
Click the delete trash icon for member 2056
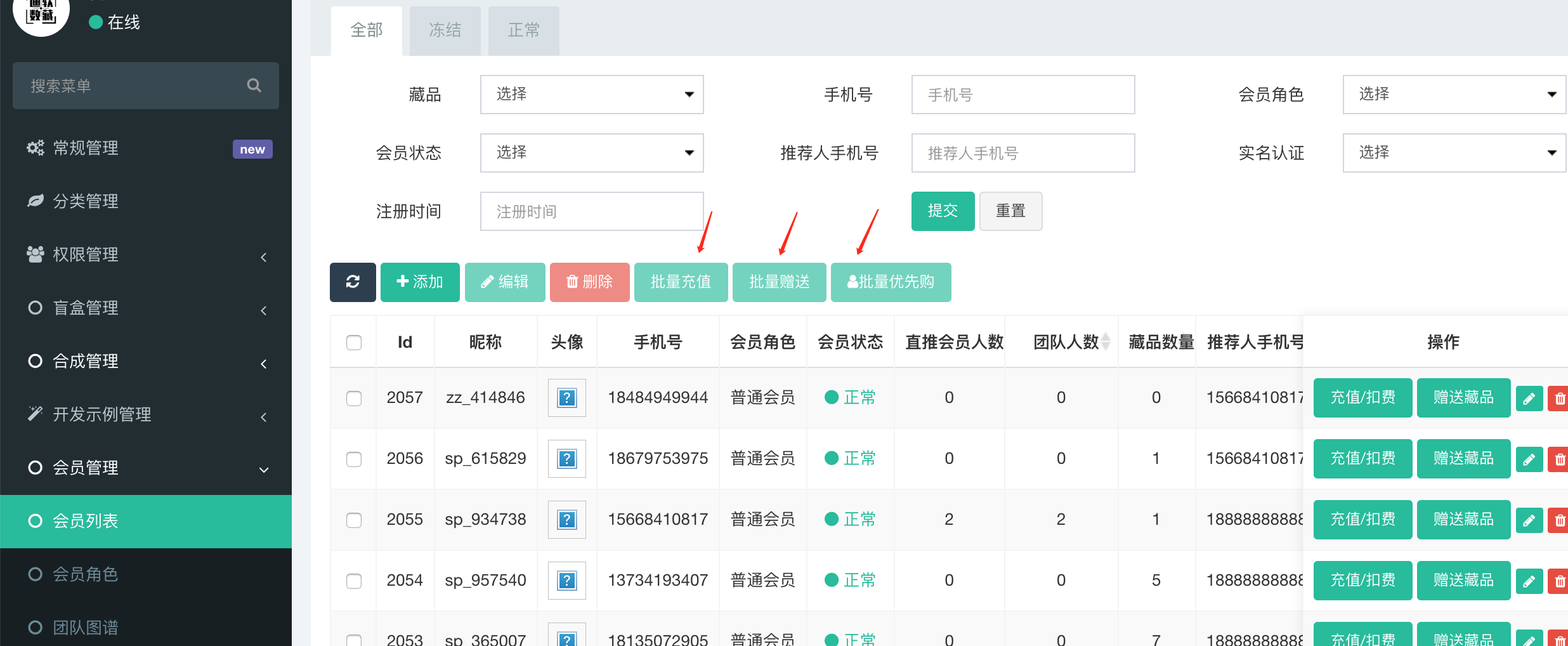point(1558,459)
